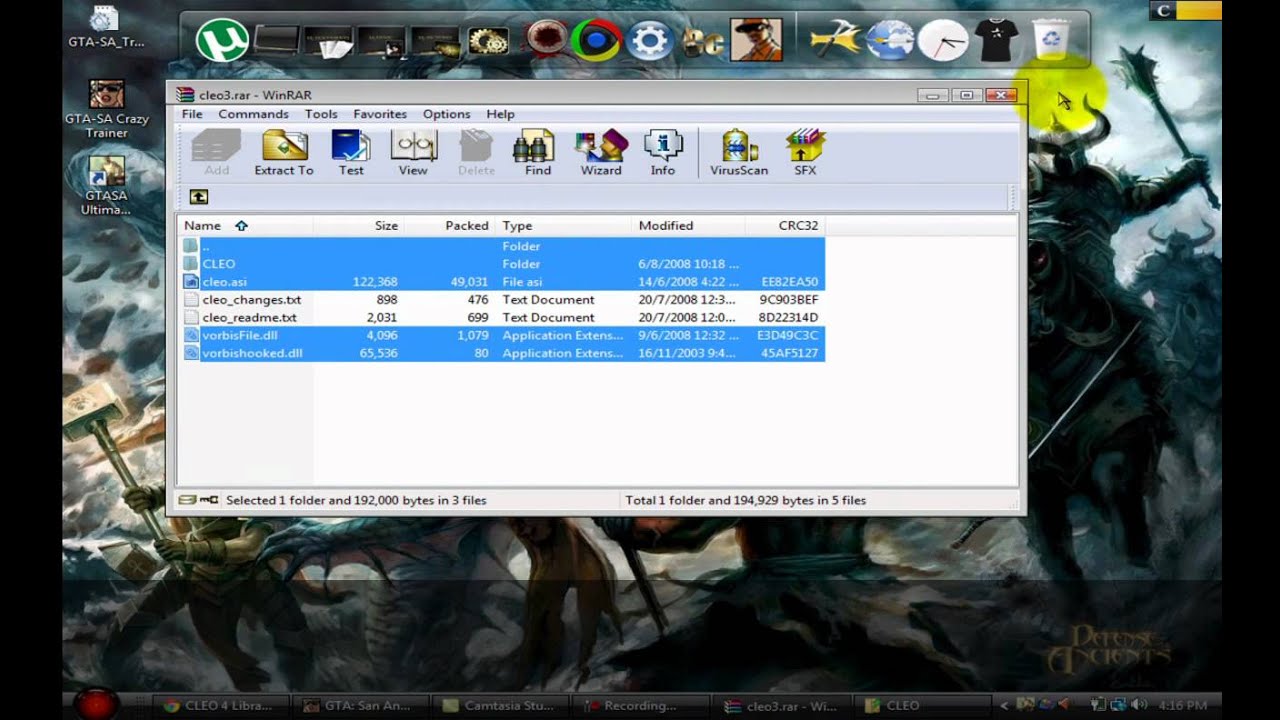The image size is (1280, 720).
Task: Click the cleo3.rar - Wi... taskbar item
Action: (783, 706)
